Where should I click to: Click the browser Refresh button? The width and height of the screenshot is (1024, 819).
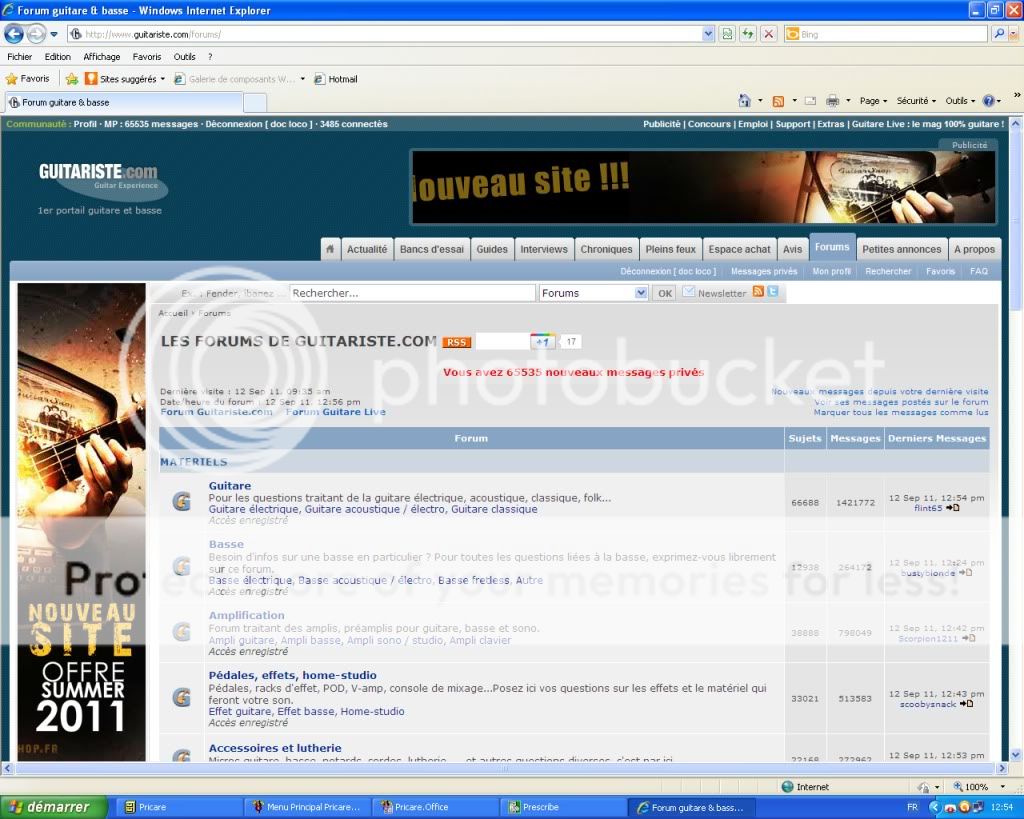[x=747, y=34]
